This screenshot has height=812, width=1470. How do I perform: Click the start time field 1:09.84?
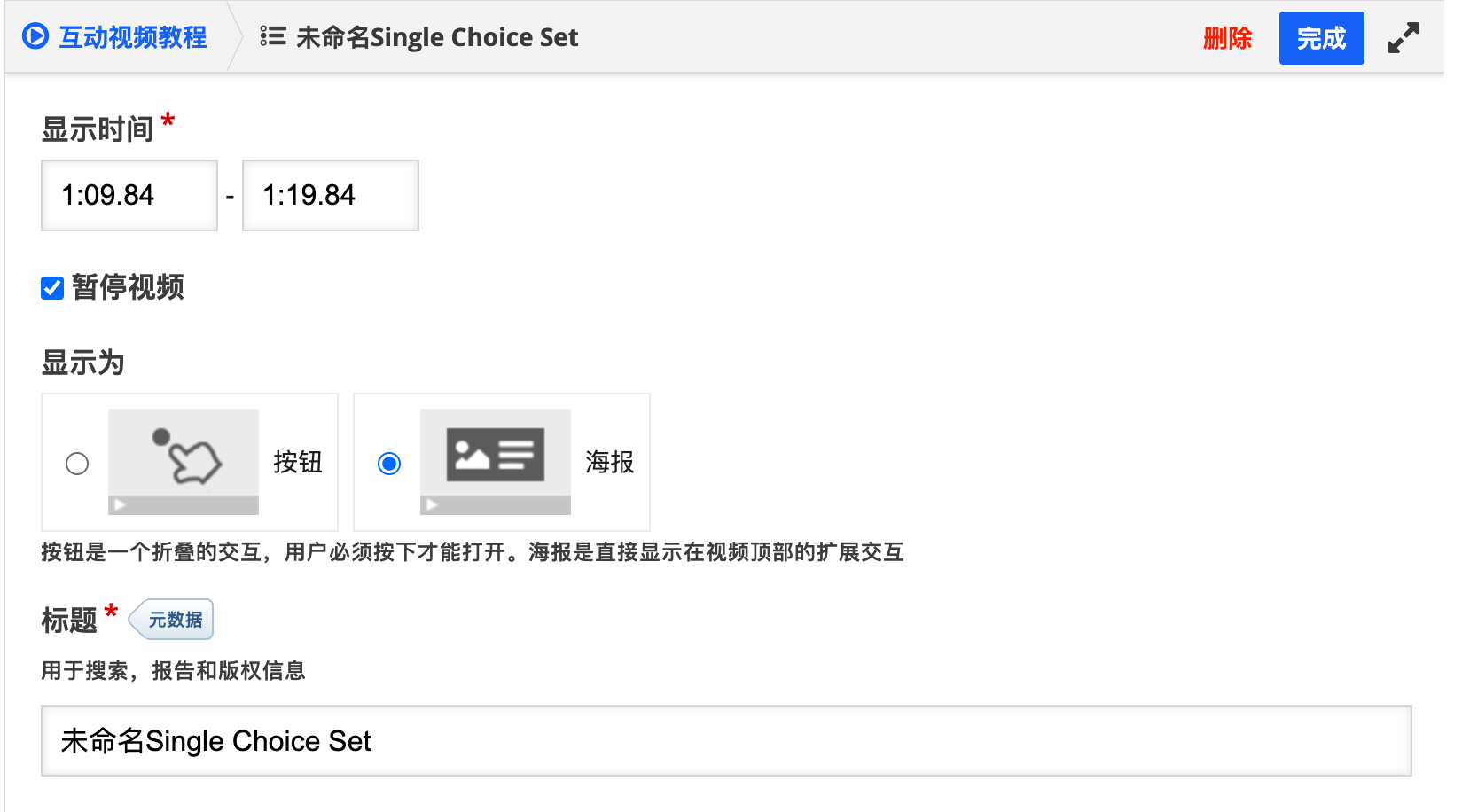point(129,195)
